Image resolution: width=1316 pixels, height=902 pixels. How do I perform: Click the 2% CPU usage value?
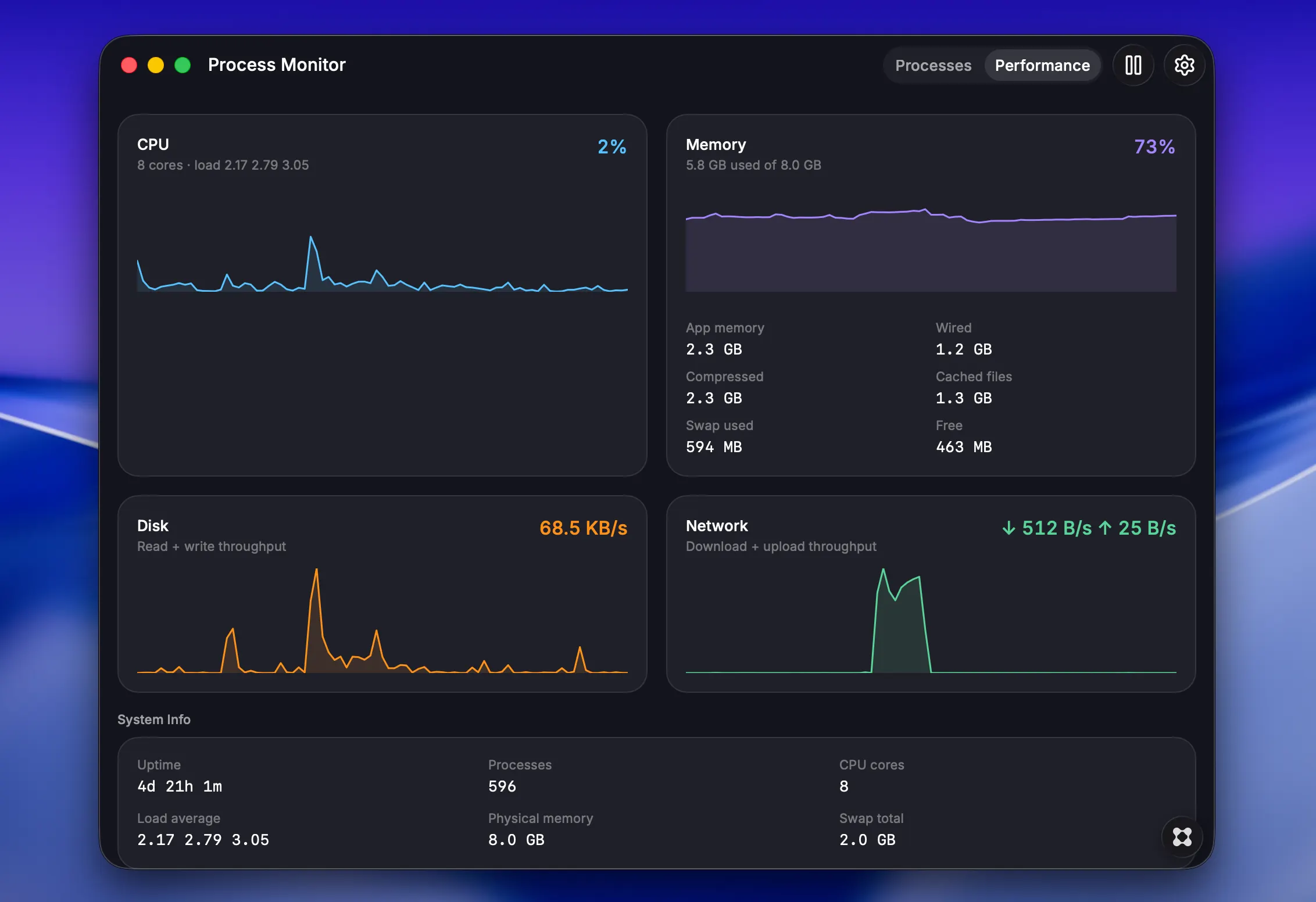[x=612, y=146]
